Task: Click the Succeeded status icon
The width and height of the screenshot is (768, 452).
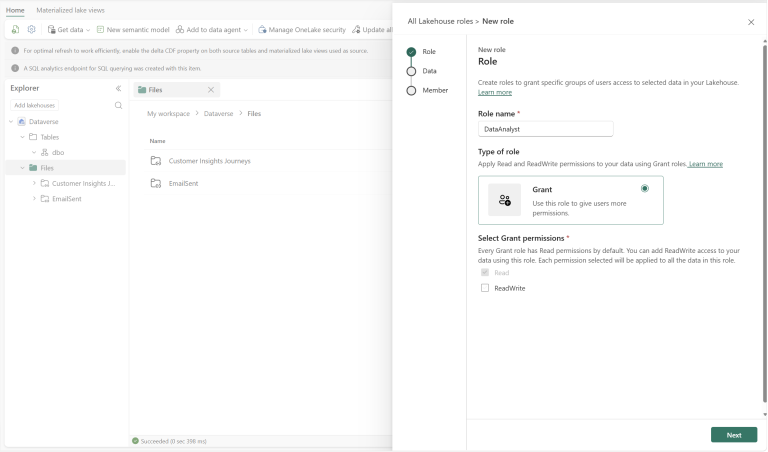Action: 136,441
